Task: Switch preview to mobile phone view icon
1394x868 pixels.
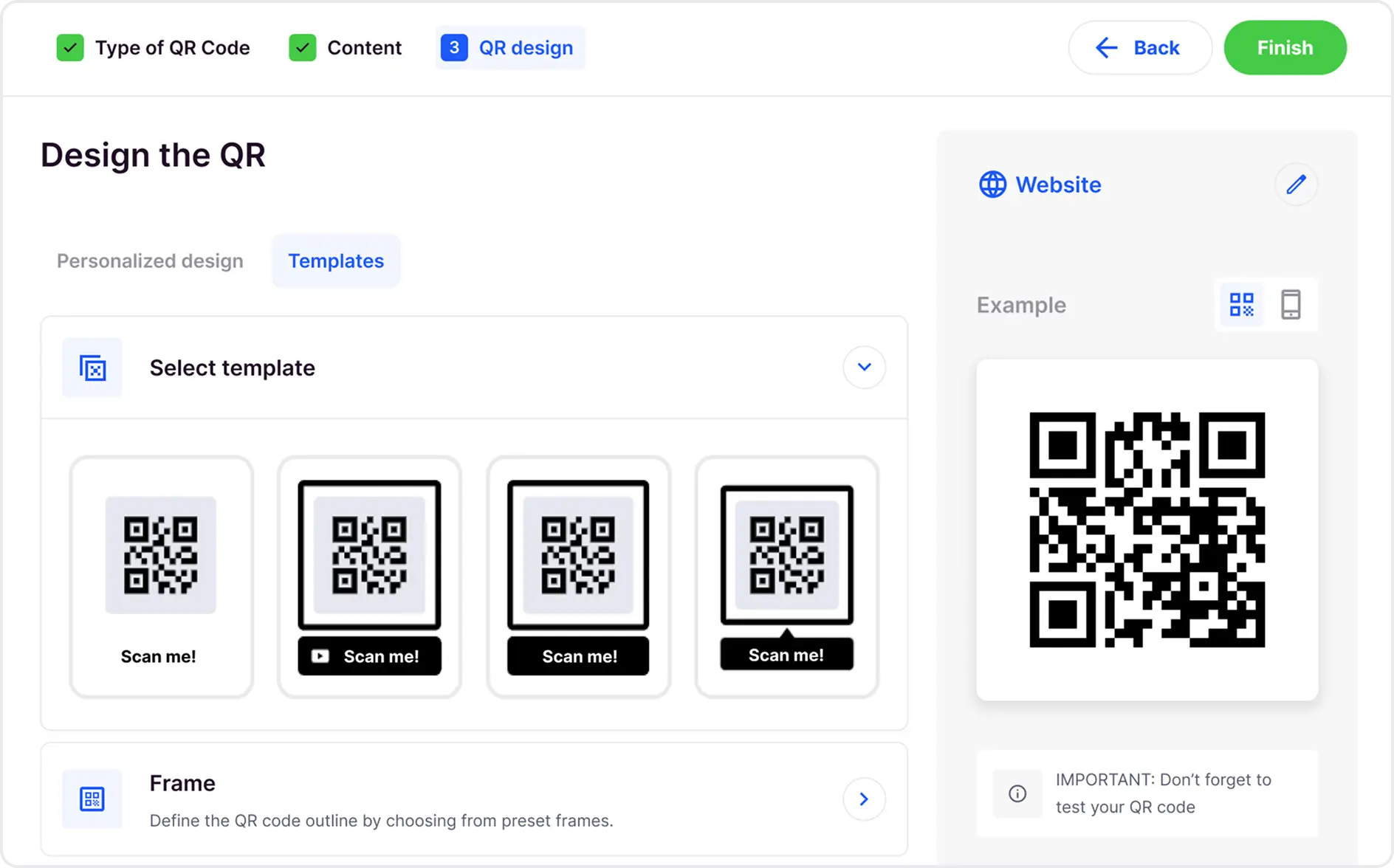Action: tap(1291, 305)
